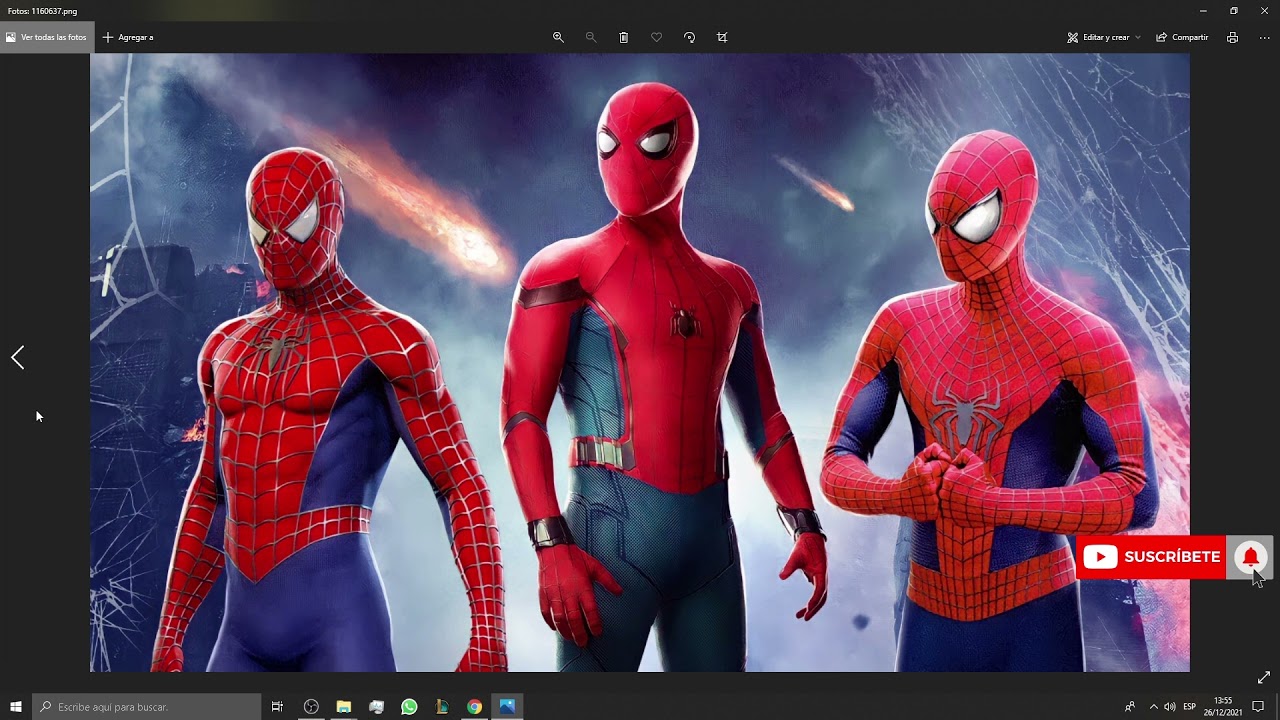Open the People icon in system tray
Image resolution: width=1280 pixels, height=720 pixels.
1130,707
